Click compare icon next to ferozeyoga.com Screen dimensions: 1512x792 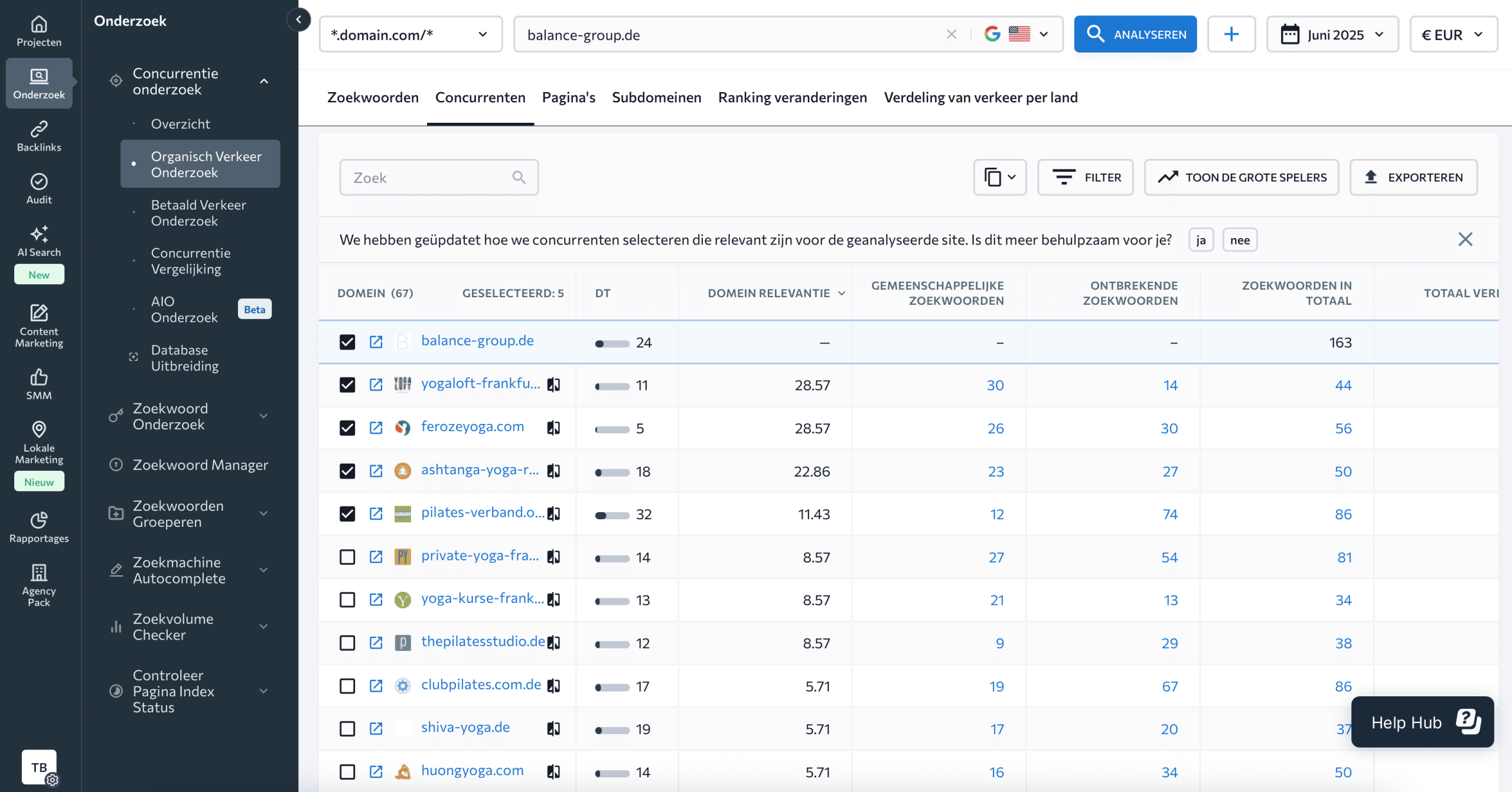pos(553,428)
